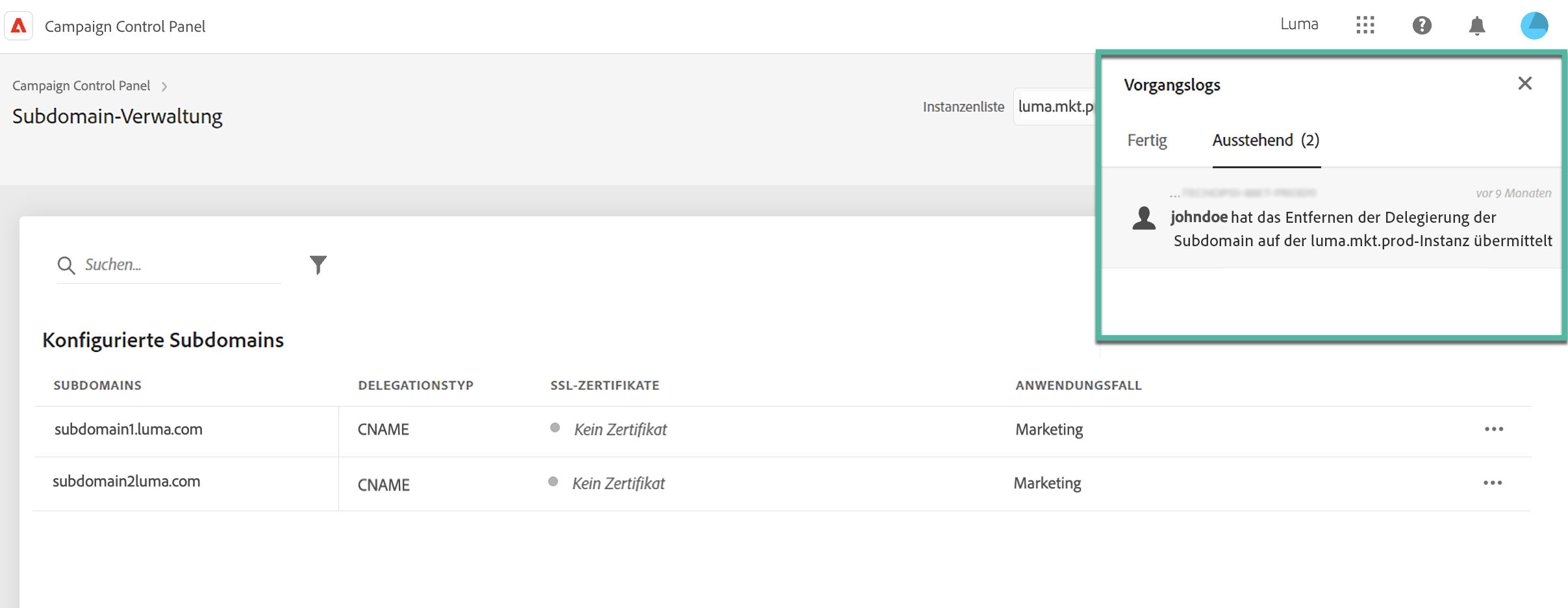Open the app switcher grid icon

click(x=1365, y=25)
